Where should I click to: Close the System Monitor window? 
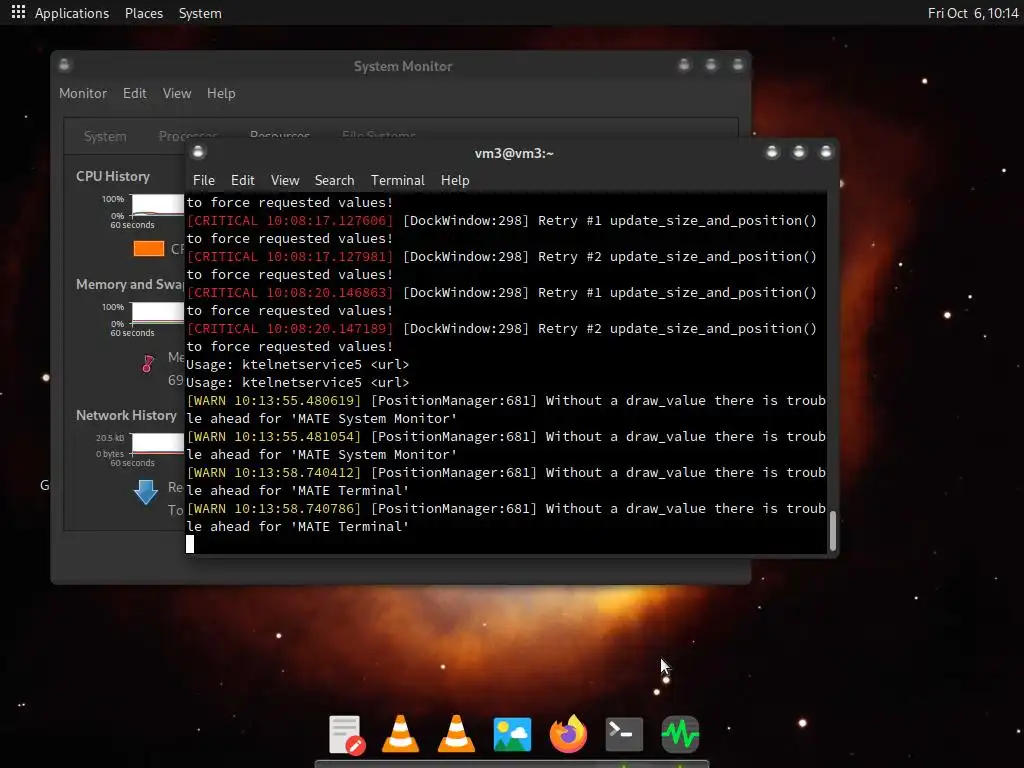(x=737, y=65)
